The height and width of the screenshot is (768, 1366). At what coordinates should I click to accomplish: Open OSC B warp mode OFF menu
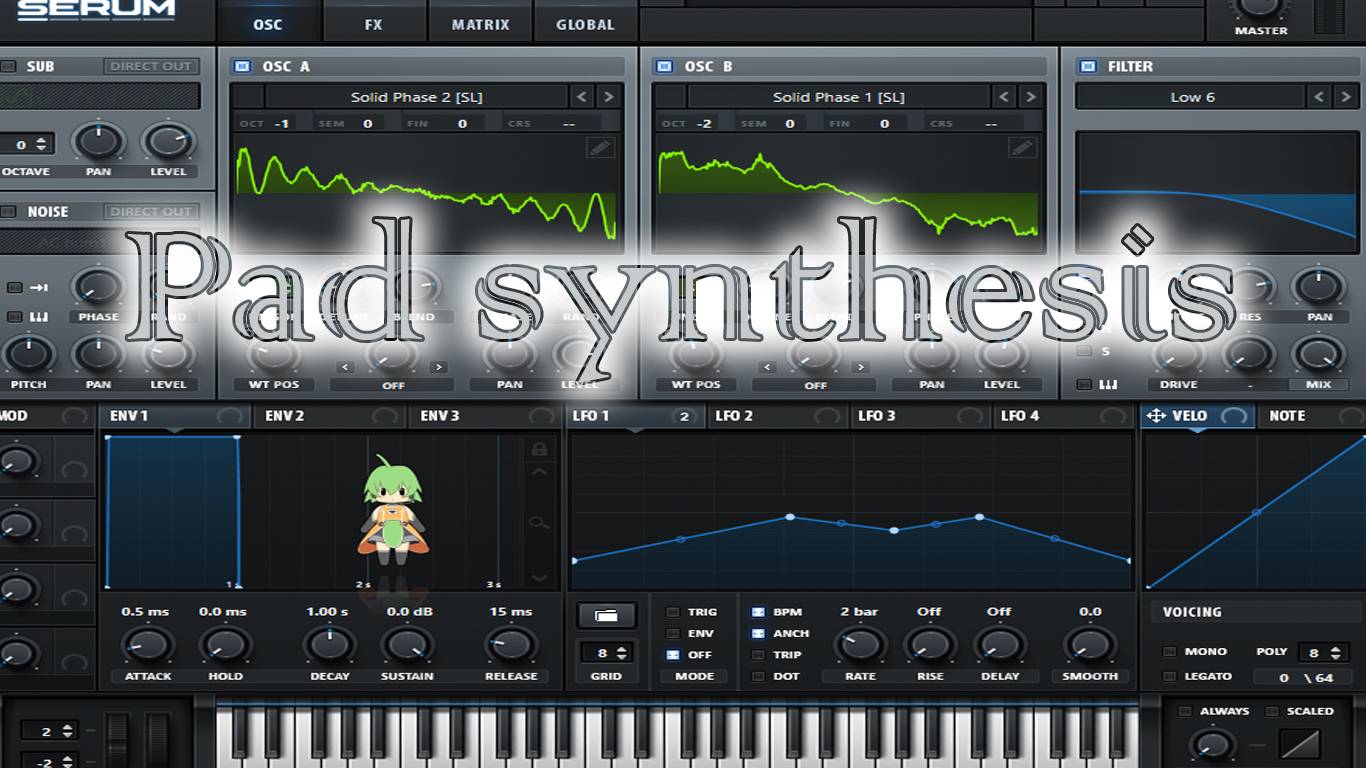[814, 385]
